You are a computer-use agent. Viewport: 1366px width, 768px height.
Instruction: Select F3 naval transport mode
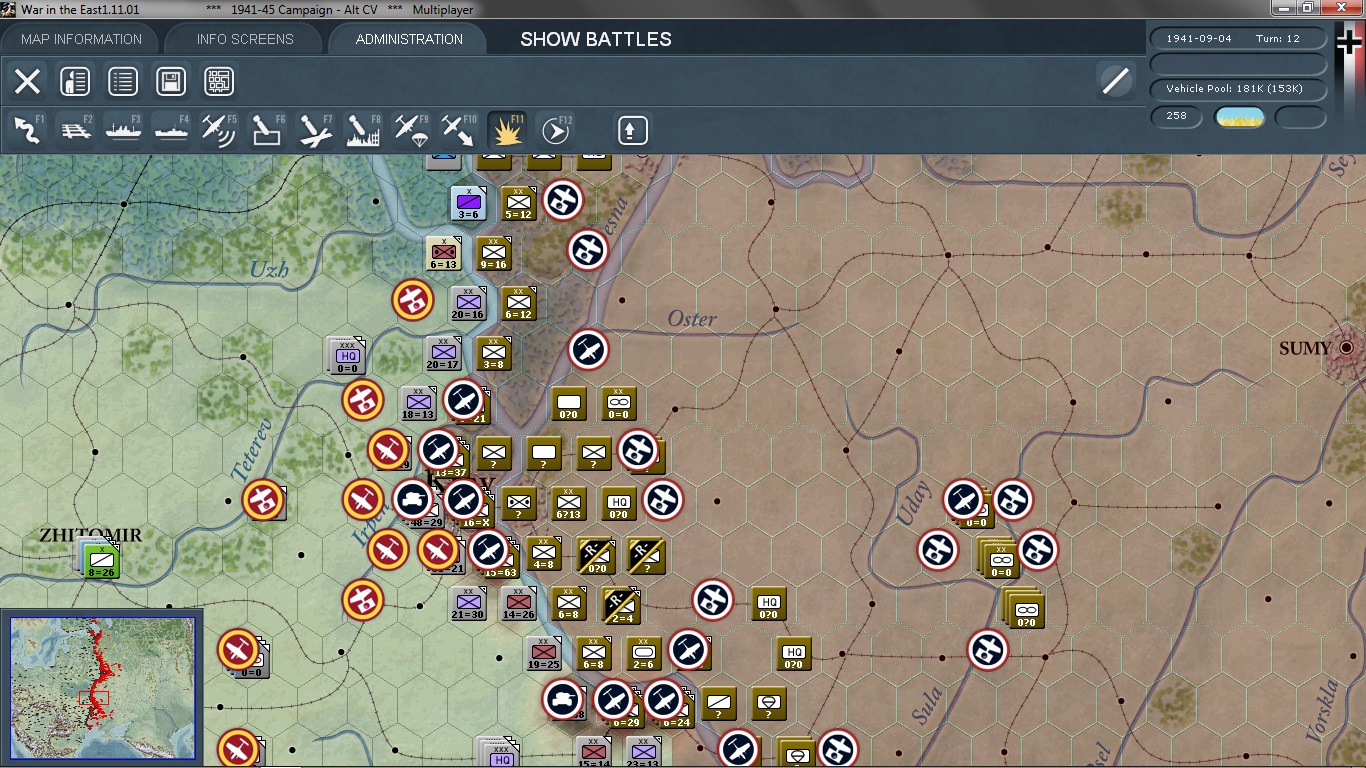[124, 130]
